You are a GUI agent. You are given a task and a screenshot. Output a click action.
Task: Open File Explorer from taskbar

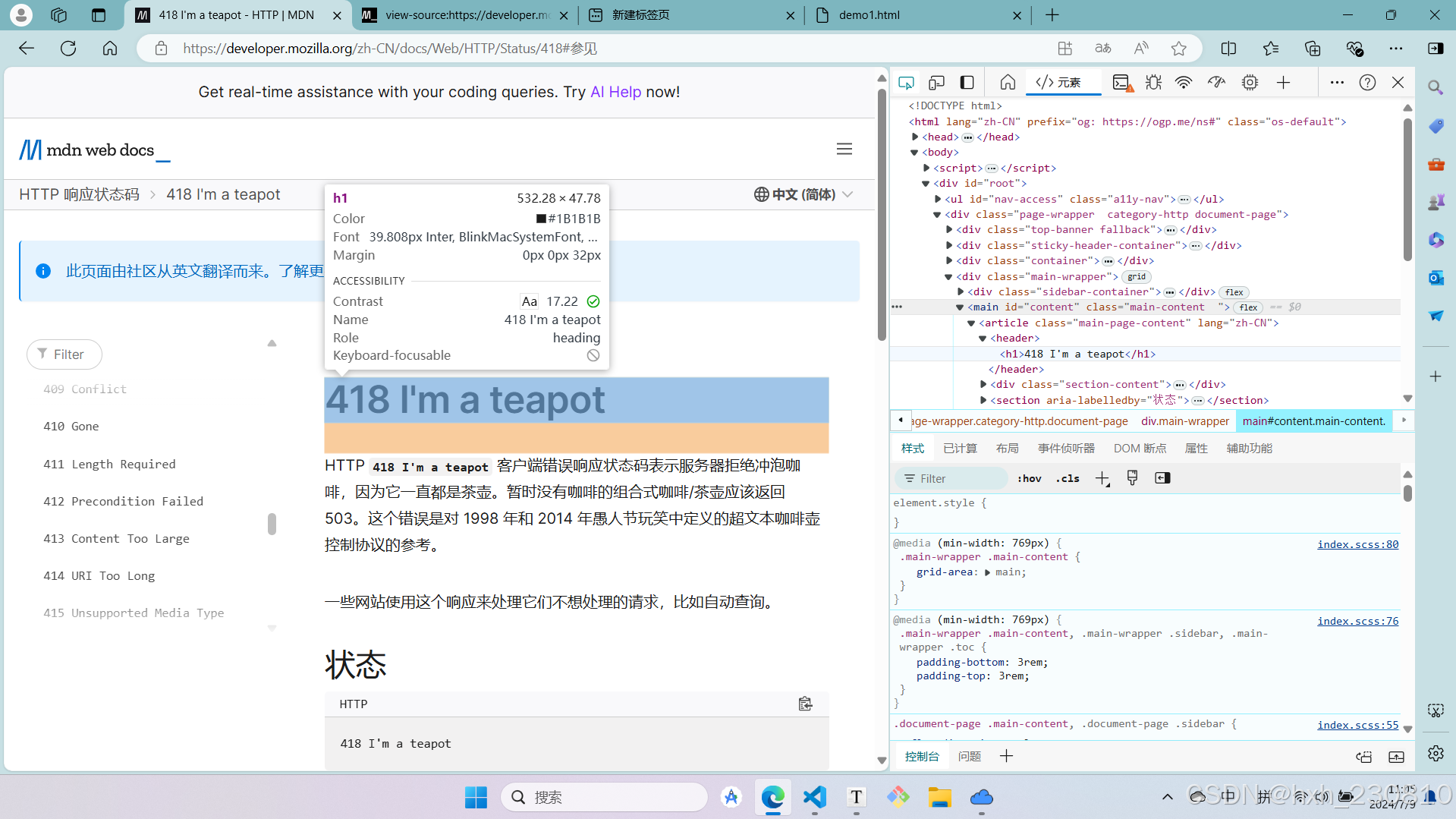tap(939, 797)
